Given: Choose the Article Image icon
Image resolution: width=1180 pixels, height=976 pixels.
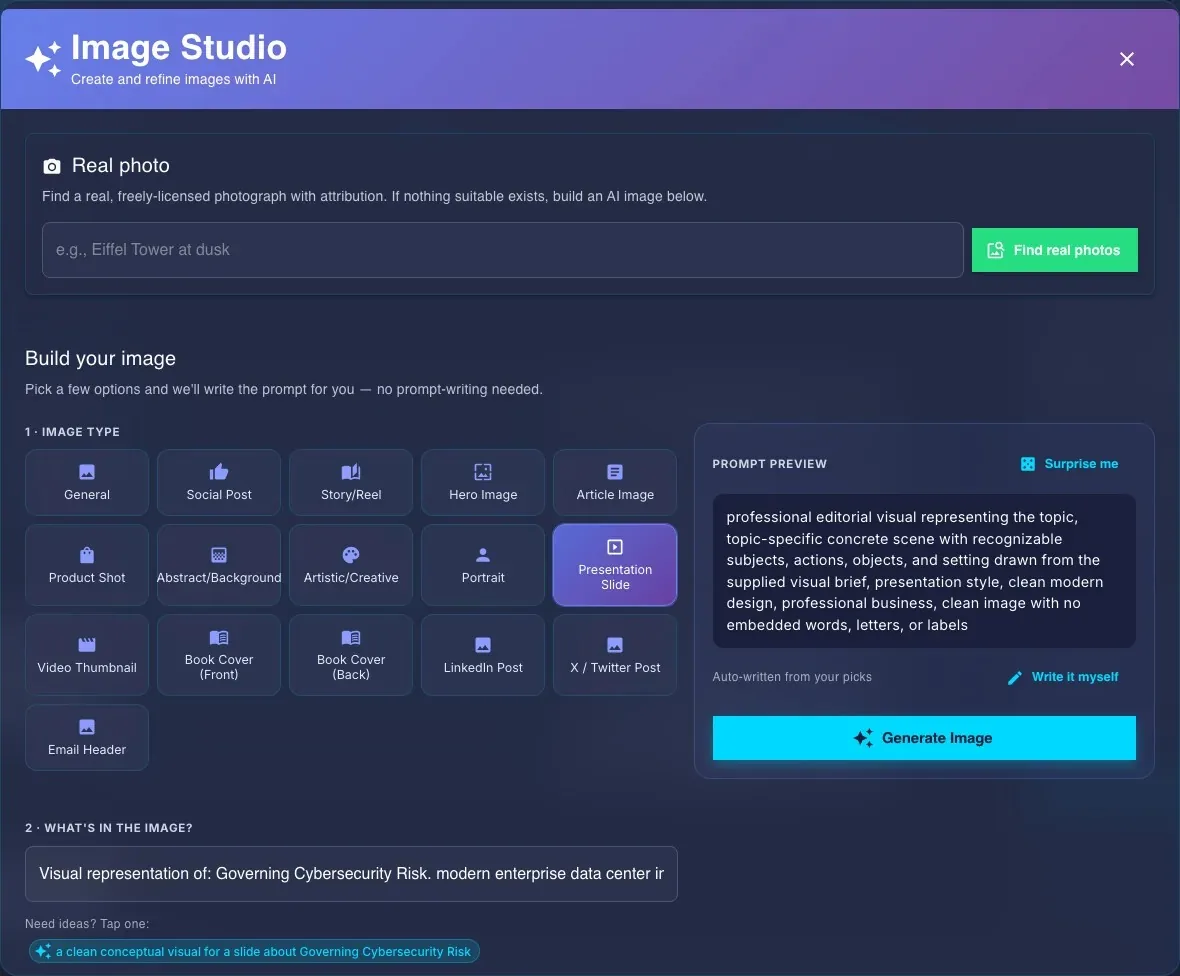Looking at the screenshot, I should point(615,472).
